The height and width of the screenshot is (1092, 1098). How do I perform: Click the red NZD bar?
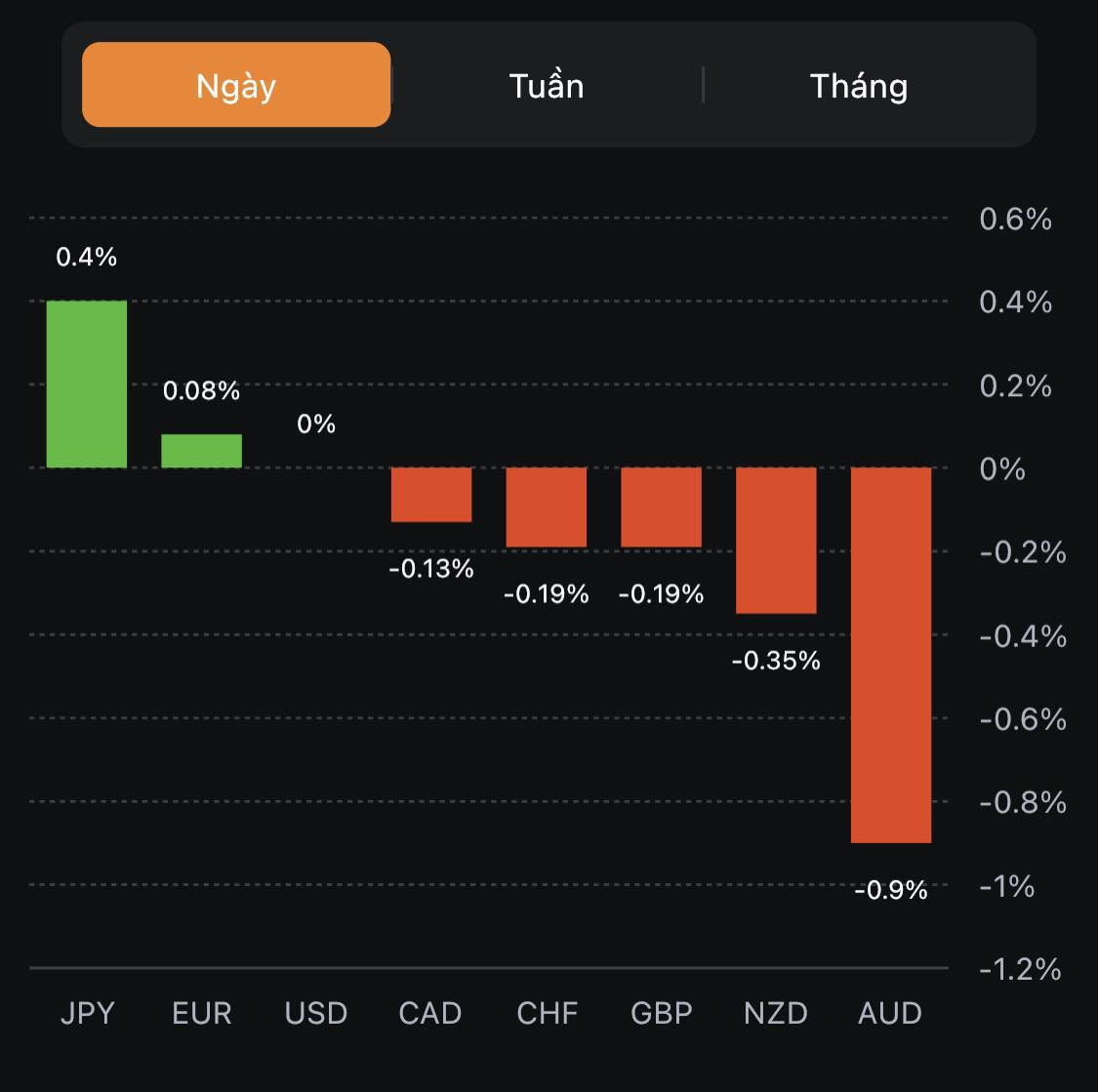click(x=776, y=540)
